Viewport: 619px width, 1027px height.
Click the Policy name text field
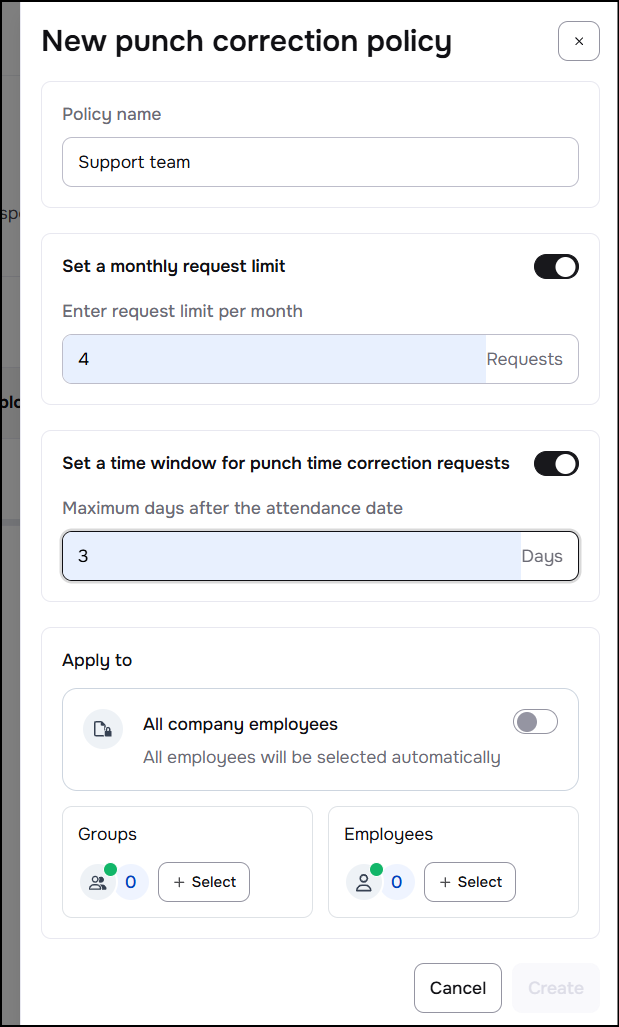pyautogui.click(x=320, y=162)
